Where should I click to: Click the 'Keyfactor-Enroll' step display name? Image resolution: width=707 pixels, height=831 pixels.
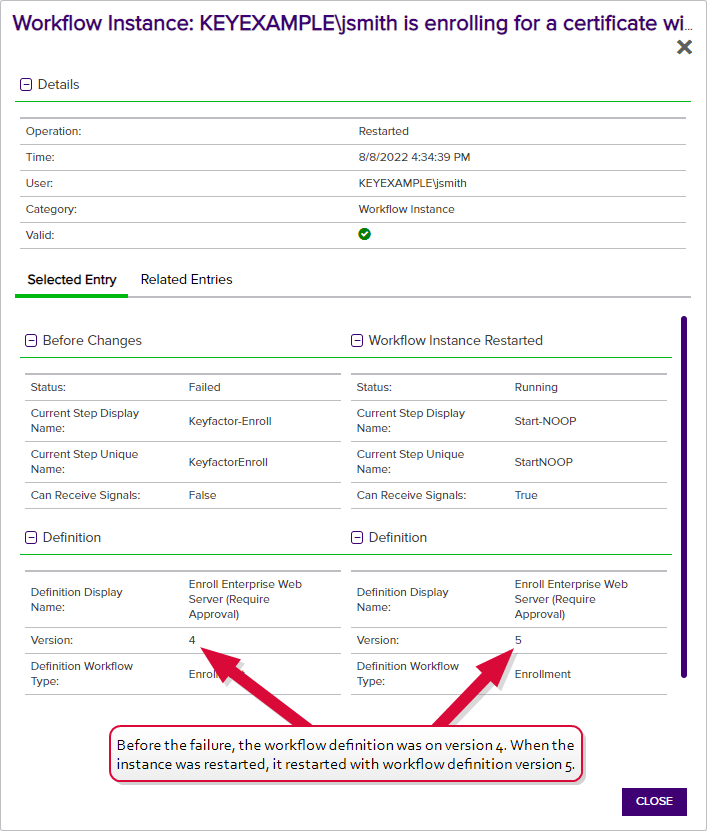[x=230, y=421]
